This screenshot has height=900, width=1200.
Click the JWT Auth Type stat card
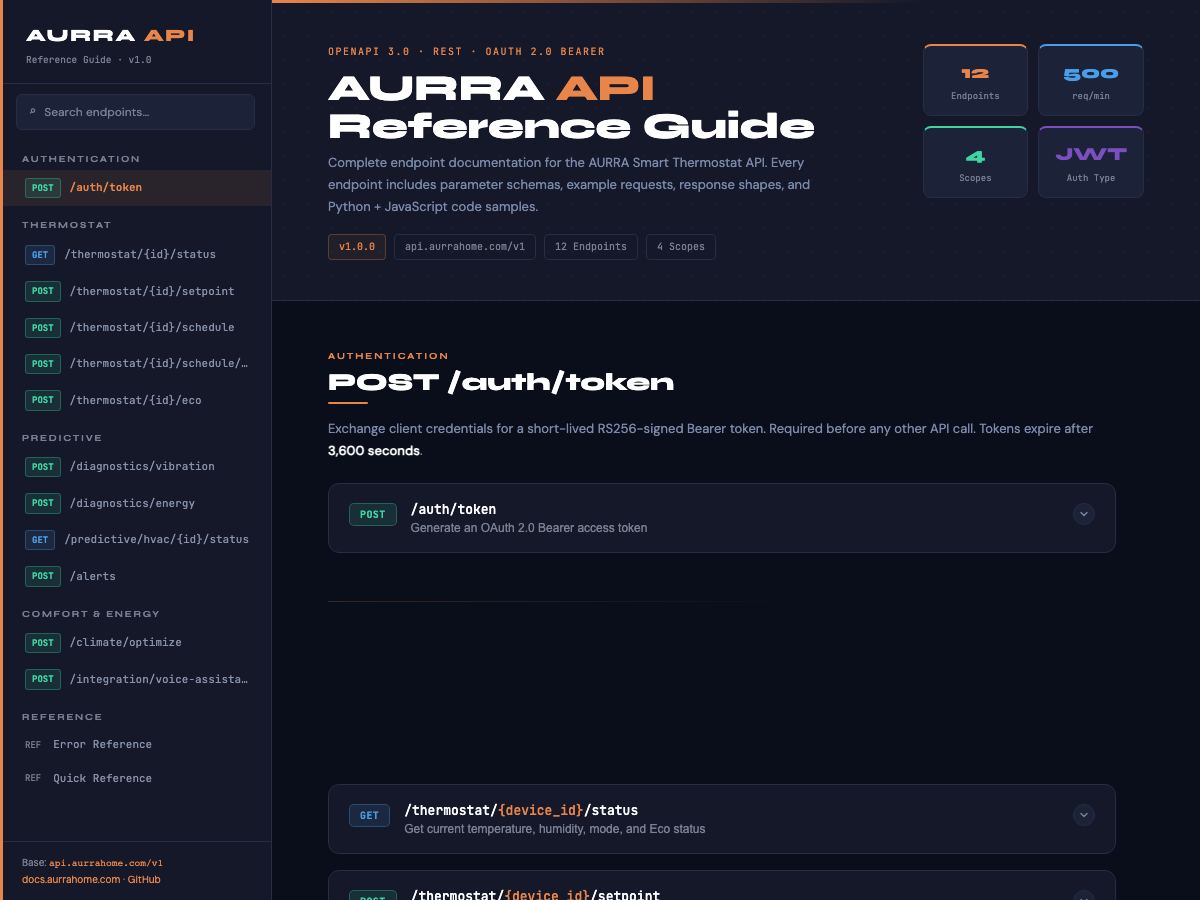click(x=1091, y=162)
